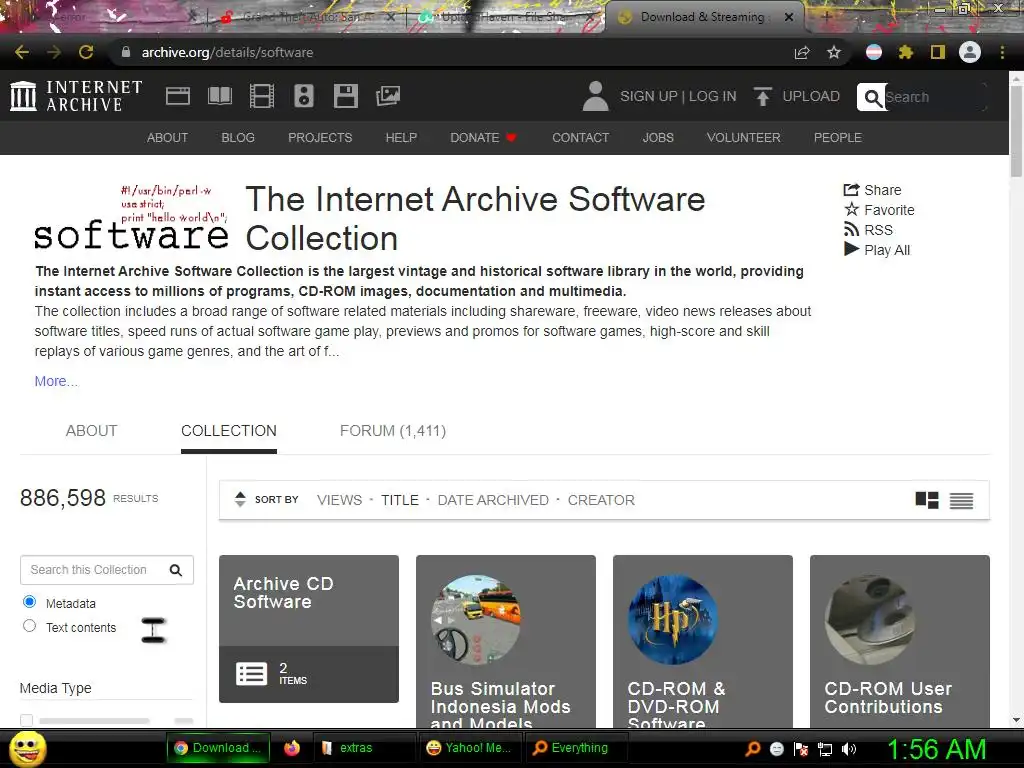Open the Chrome three-dot menu
The width and height of the screenshot is (1024, 768).
click(x=1002, y=52)
